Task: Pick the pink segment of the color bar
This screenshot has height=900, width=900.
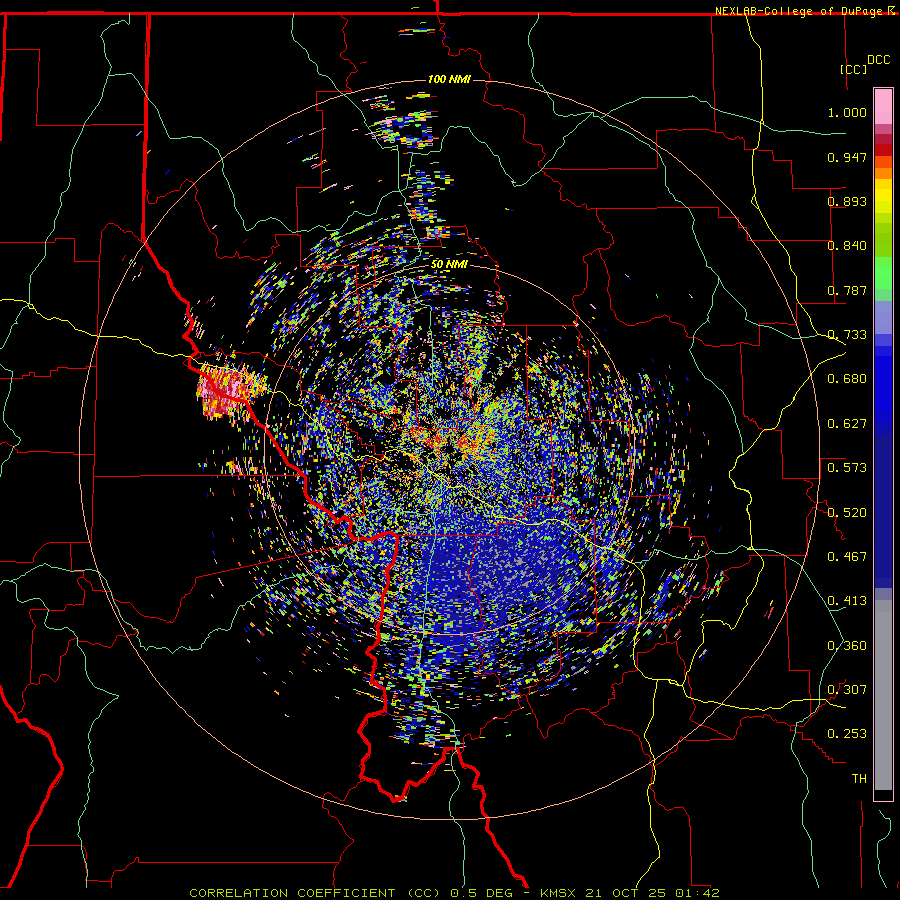Action: (x=883, y=107)
